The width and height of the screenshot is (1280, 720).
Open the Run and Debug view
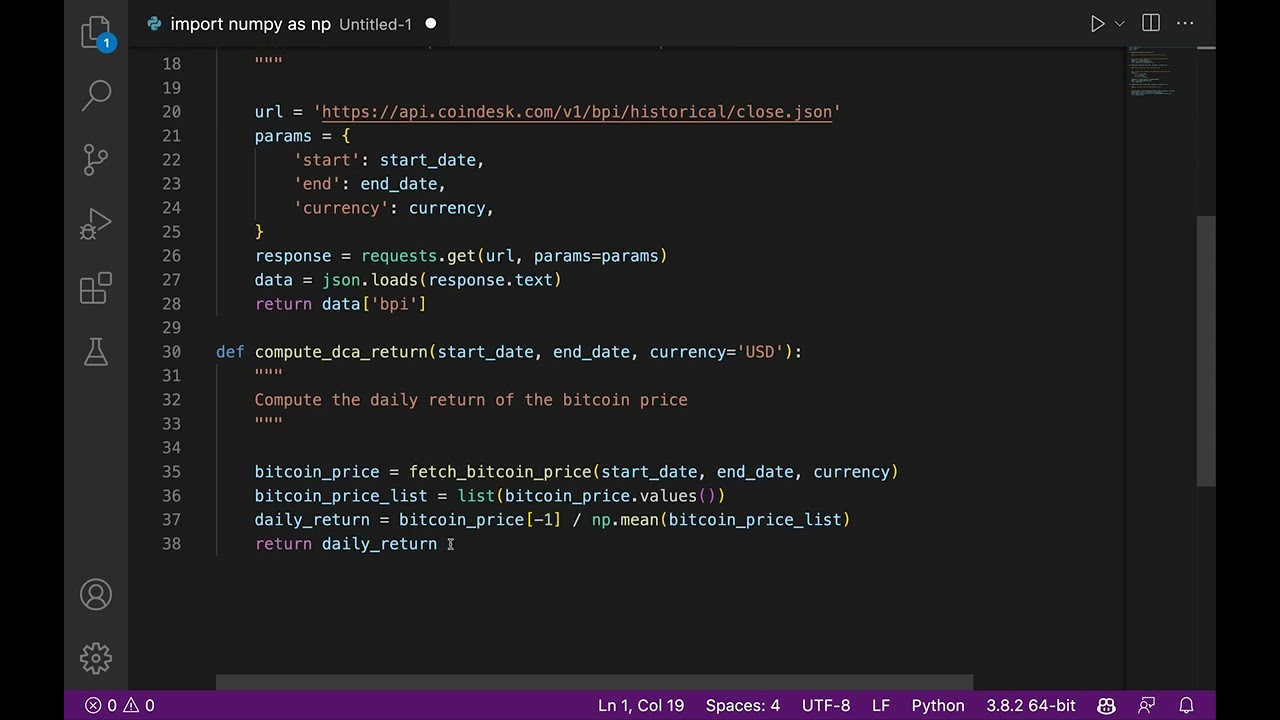[x=96, y=224]
